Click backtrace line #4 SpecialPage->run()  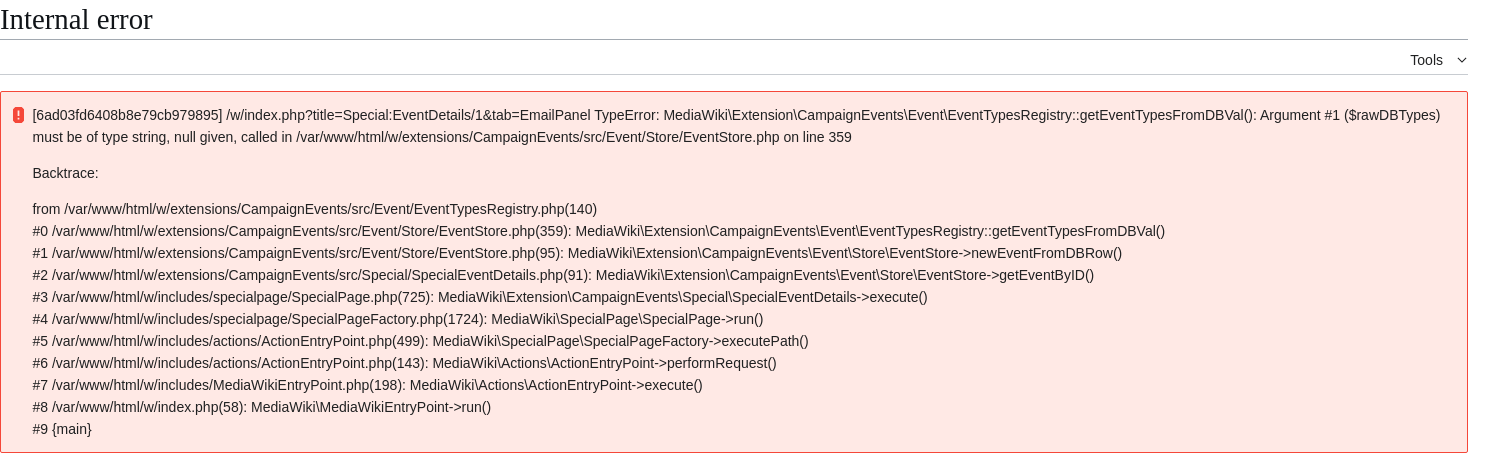(x=398, y=319)
